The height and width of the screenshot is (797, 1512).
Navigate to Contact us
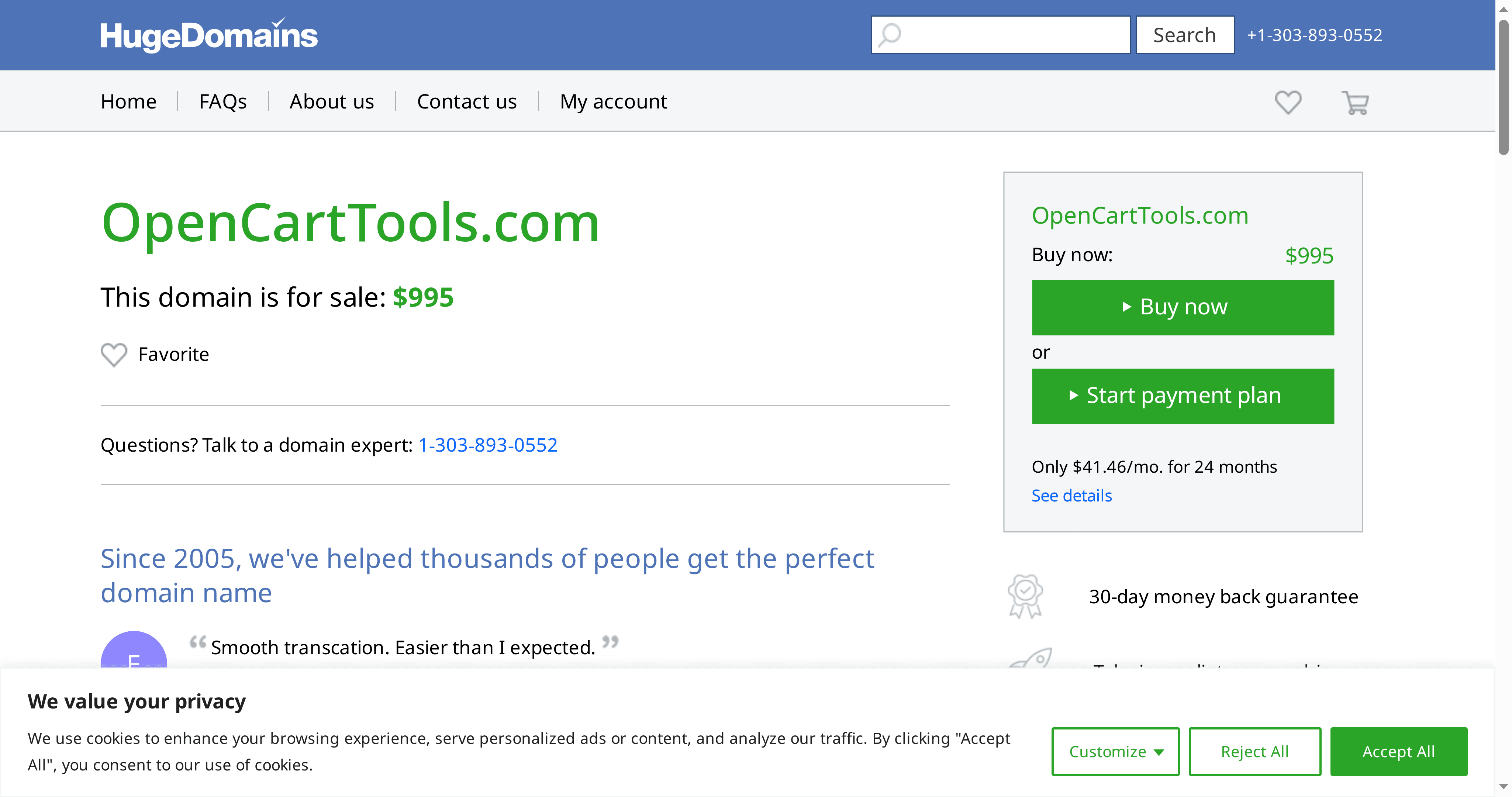[x=467, y=101]
